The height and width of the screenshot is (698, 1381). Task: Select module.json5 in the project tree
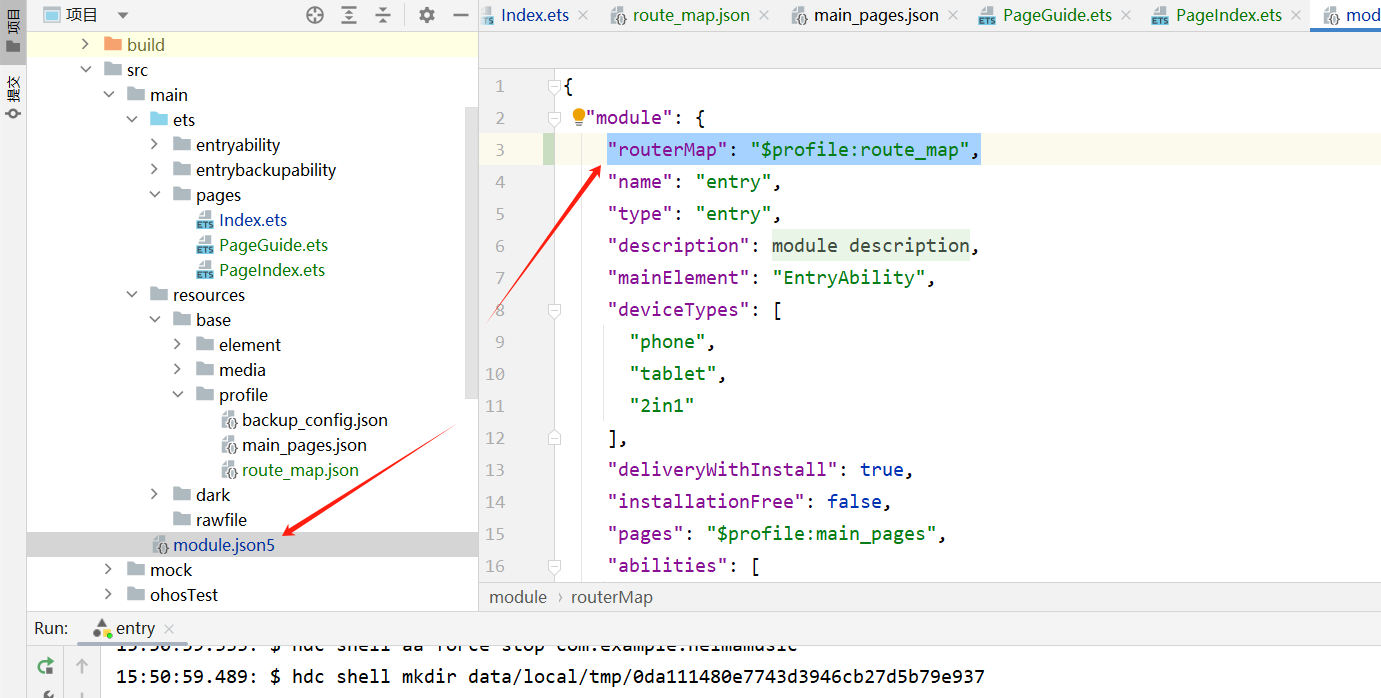click(x=224, y=545)
